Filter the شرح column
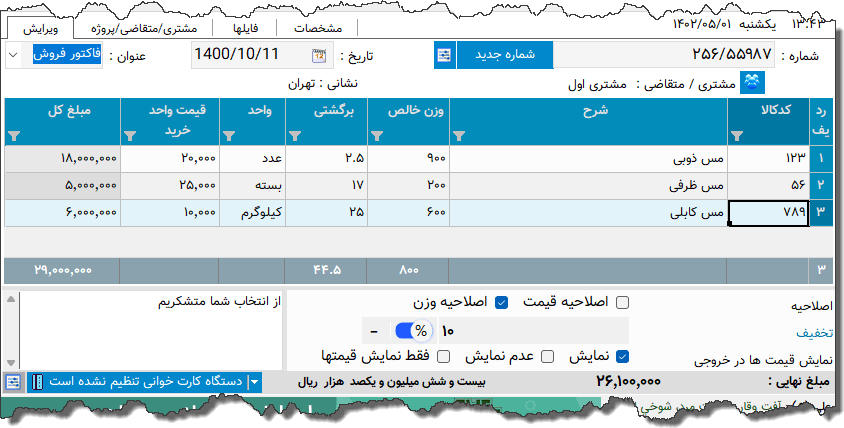 pyautogui.click(x=459, y=136)
